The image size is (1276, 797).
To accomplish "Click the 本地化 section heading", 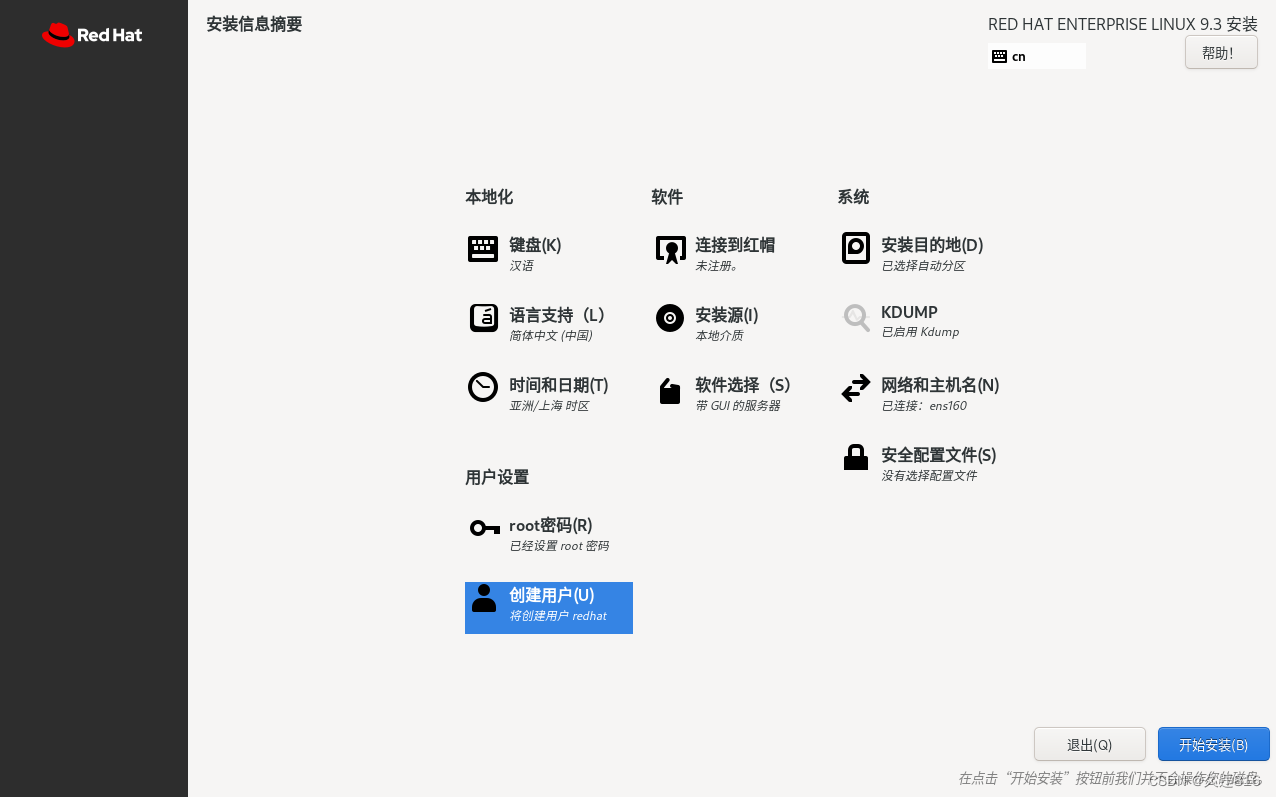I will click(x=489, y=197).
